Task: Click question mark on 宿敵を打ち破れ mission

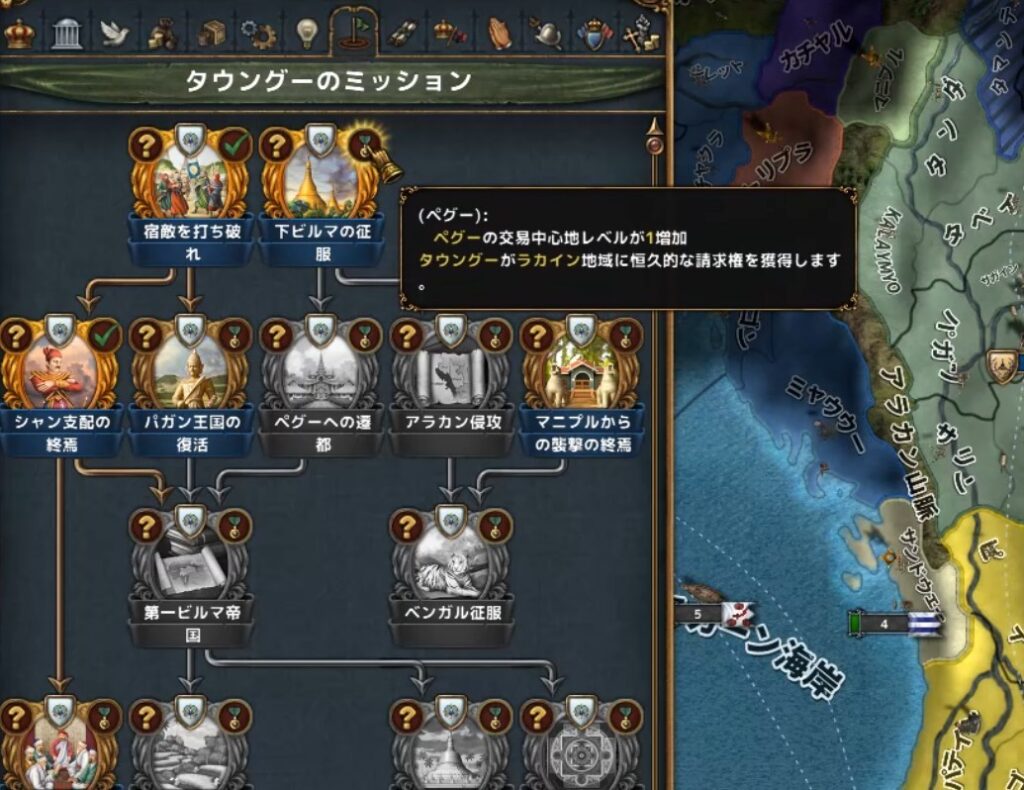Action: (146, 145)
